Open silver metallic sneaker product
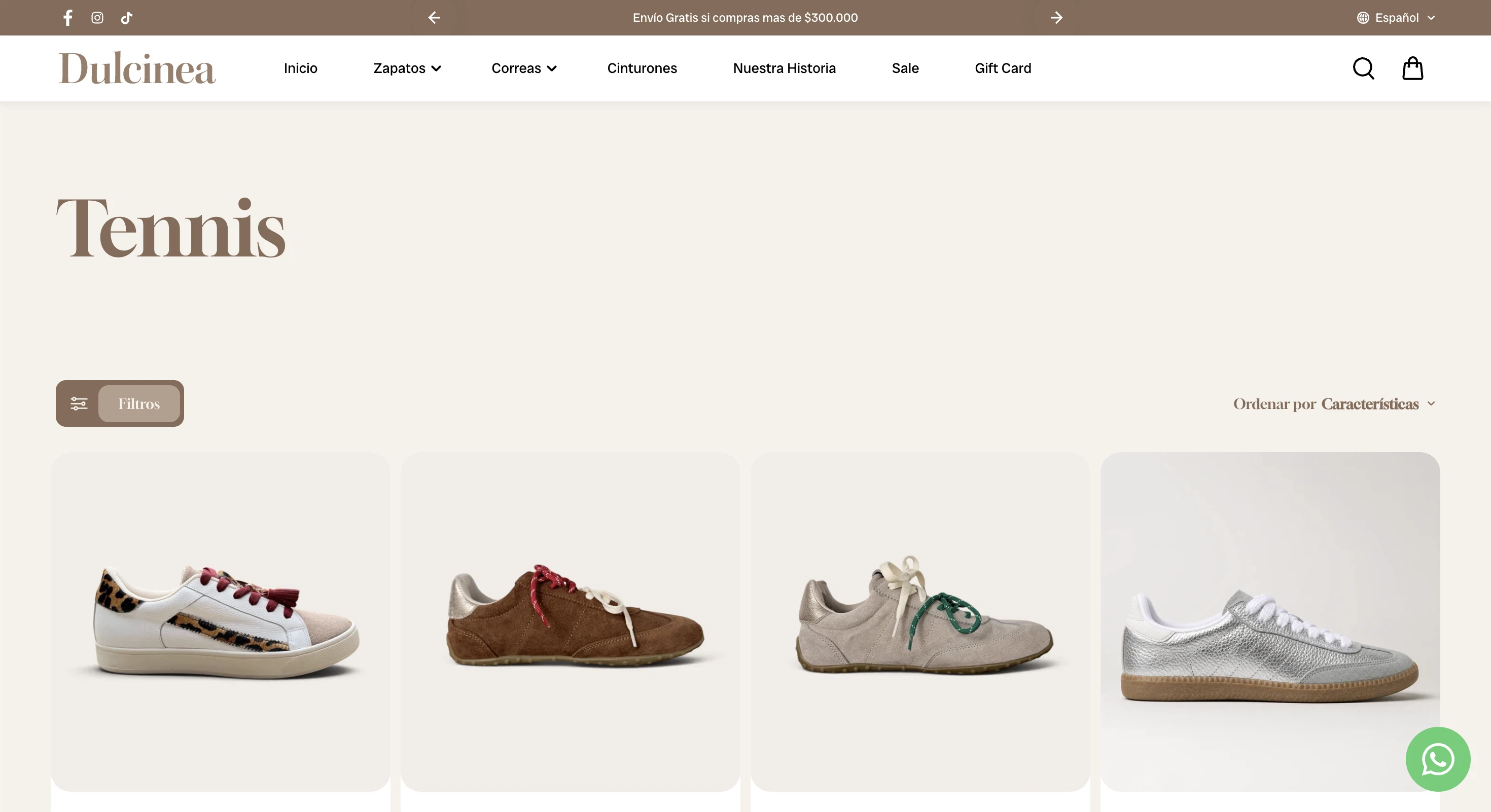1491x812 pixels. coord(1270,622)
